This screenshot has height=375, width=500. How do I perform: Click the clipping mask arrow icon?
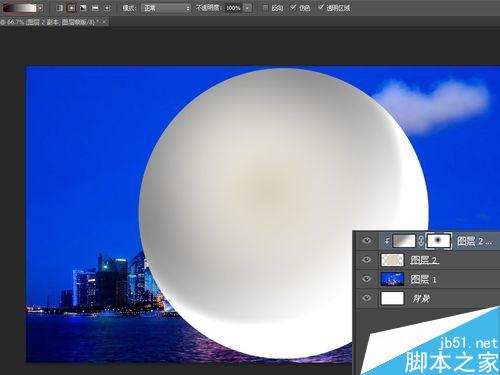click(387, 241)
